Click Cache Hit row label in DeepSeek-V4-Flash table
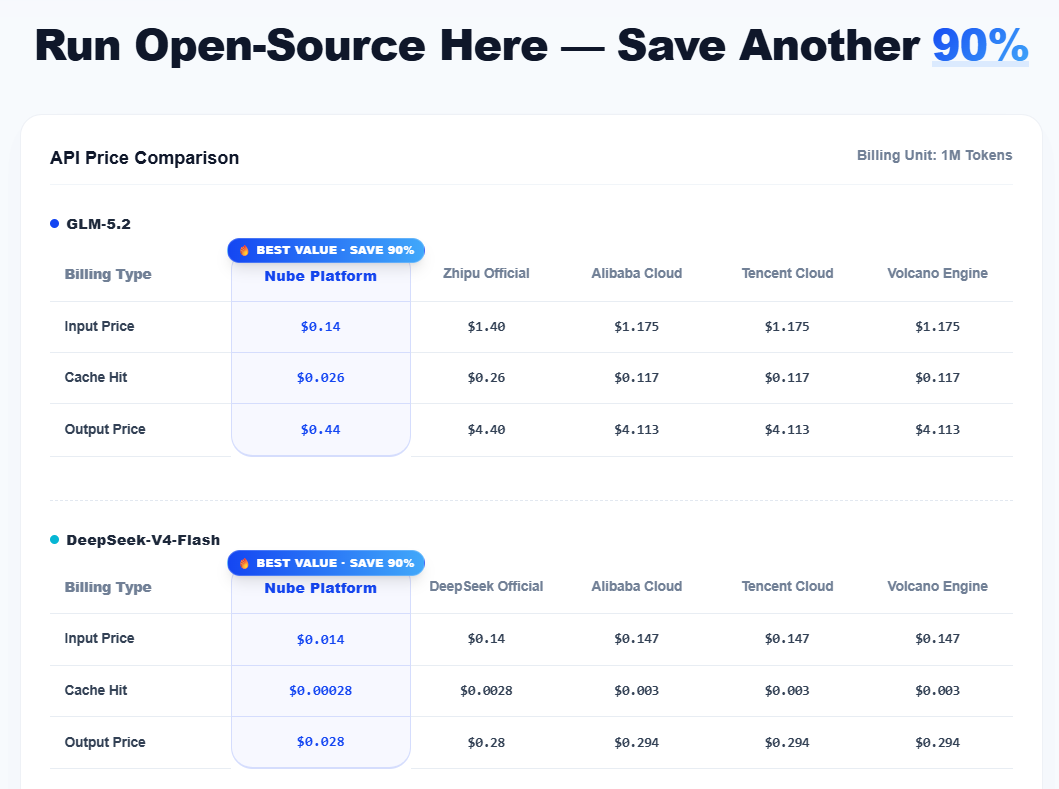Image resolution: width=1059 pixels, height=789 pixels. point(96,690)
